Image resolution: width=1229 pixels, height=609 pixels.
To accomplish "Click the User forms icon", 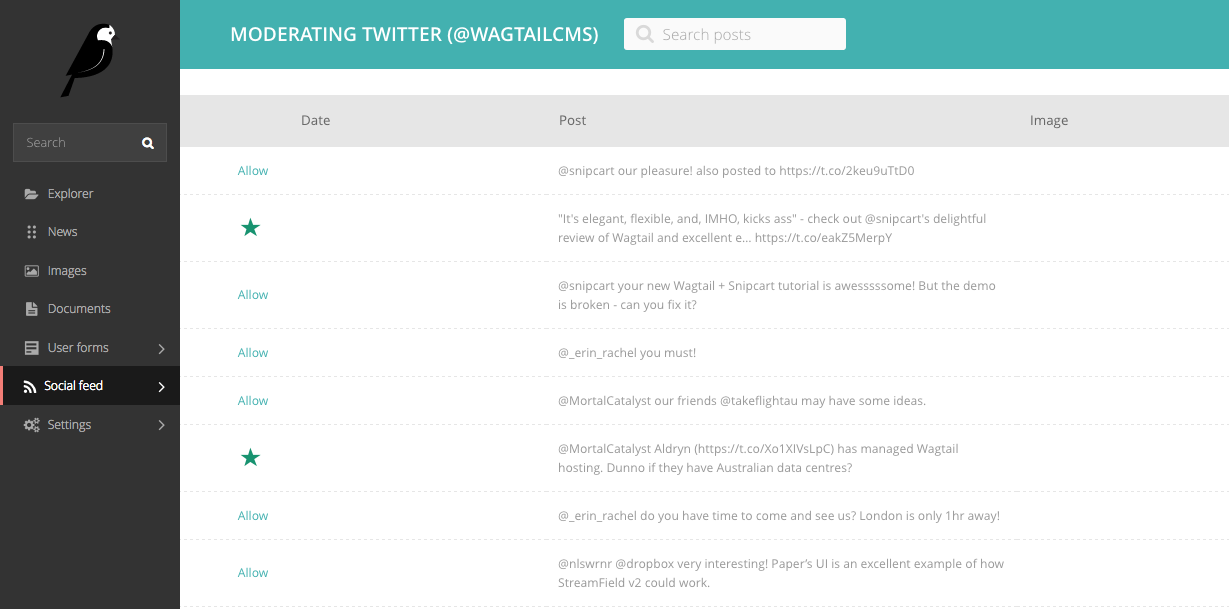I will click(31, 348).
